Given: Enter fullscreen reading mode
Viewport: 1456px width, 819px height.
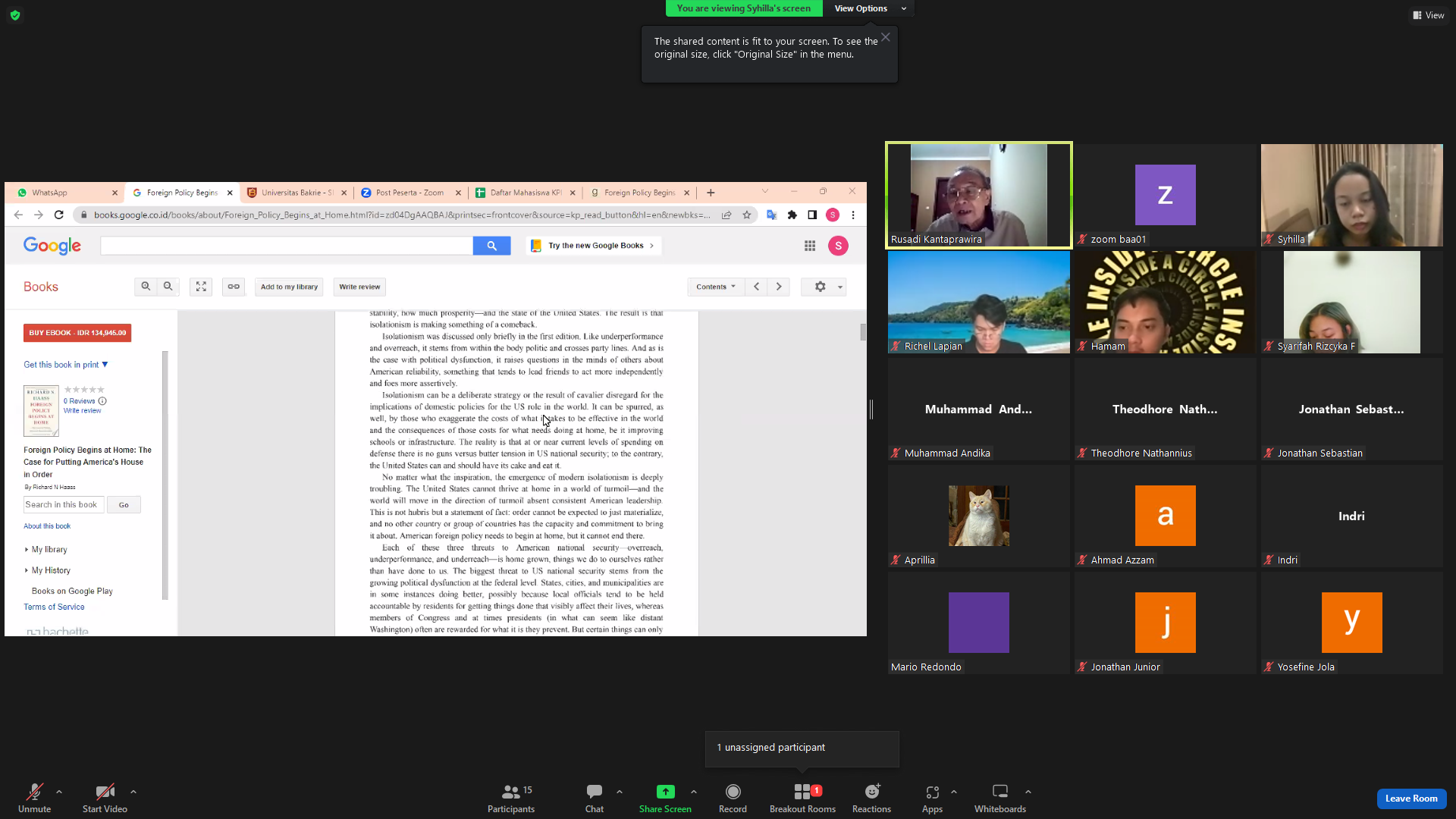Looking at the screenshot, I should pos(201,287).
